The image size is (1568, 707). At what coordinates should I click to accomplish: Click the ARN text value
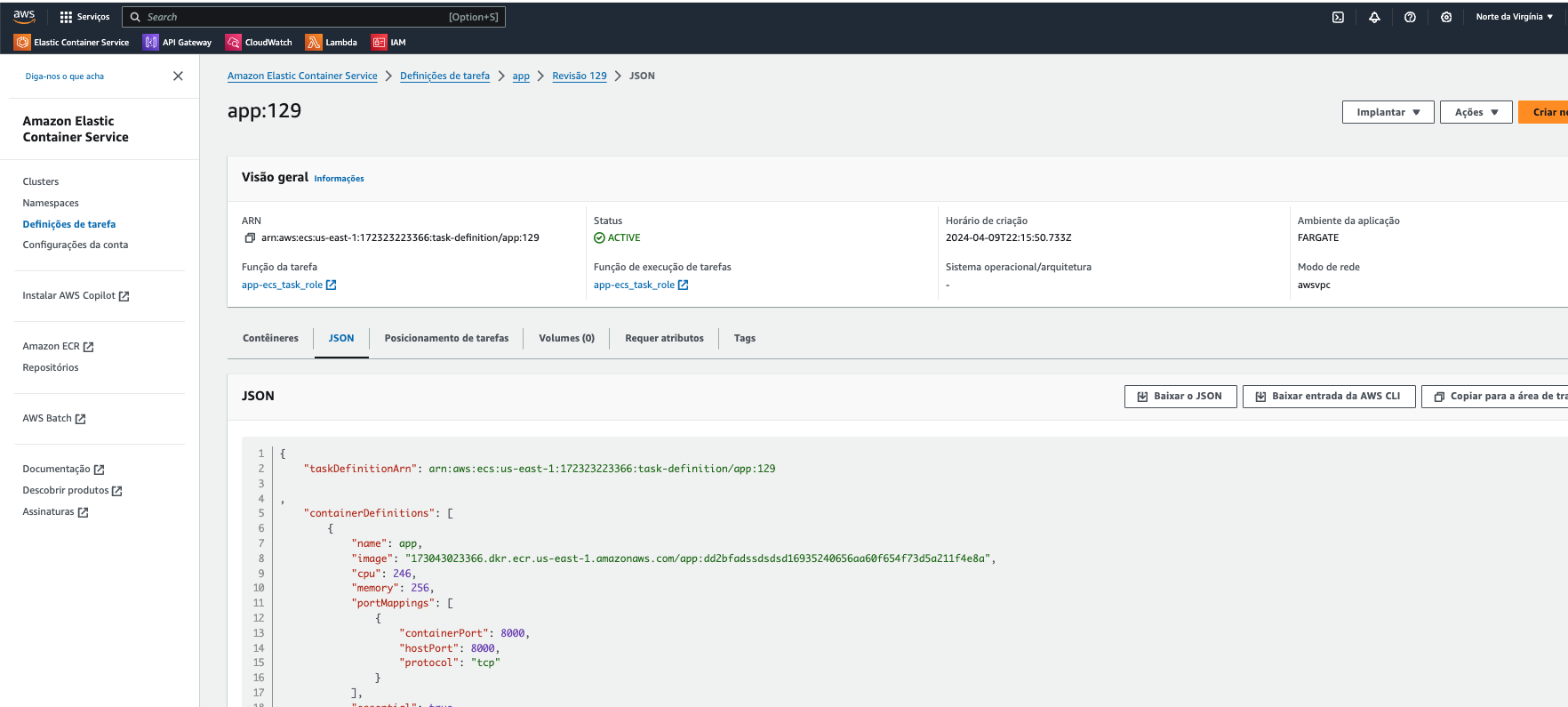coord(400,237)
